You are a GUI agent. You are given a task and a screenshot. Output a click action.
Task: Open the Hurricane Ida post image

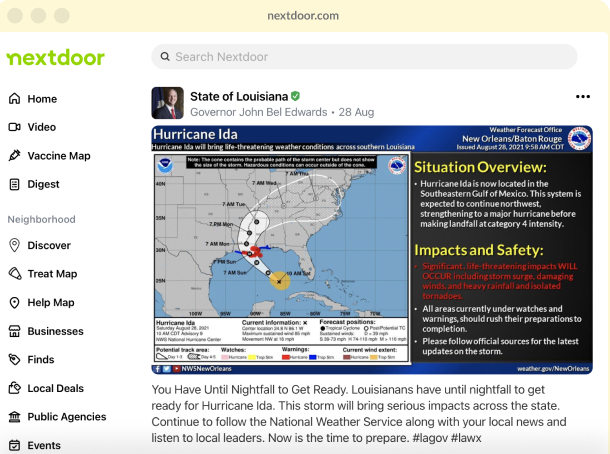tap(372, 250)
